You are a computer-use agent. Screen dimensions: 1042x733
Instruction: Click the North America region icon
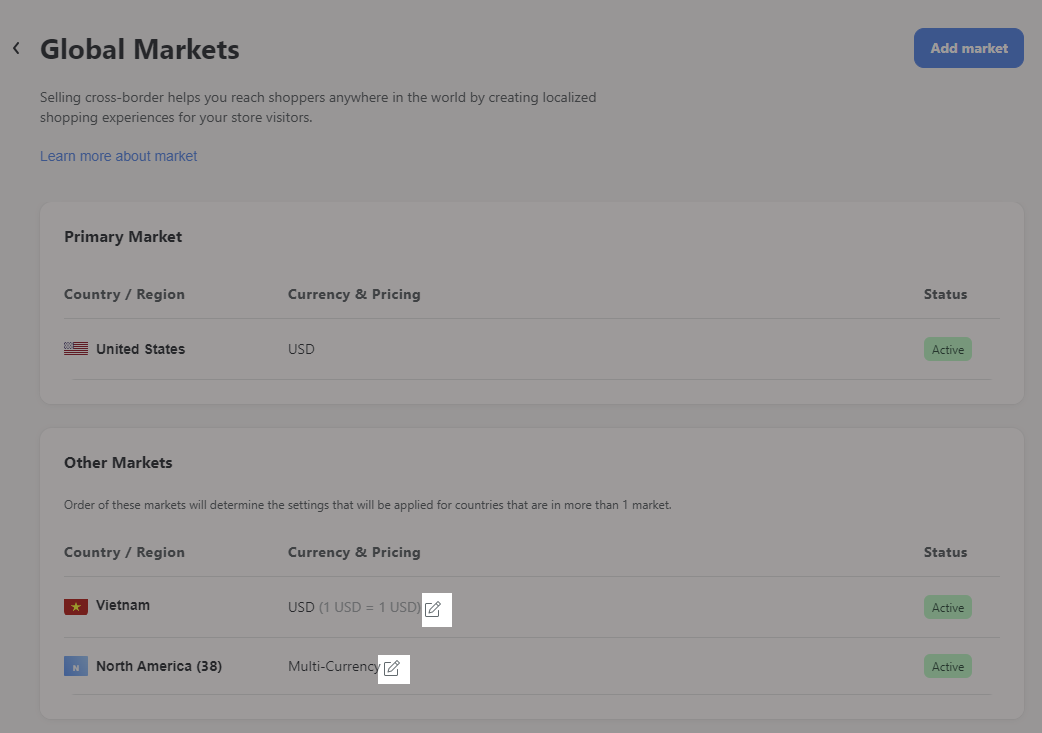[76, 667]
